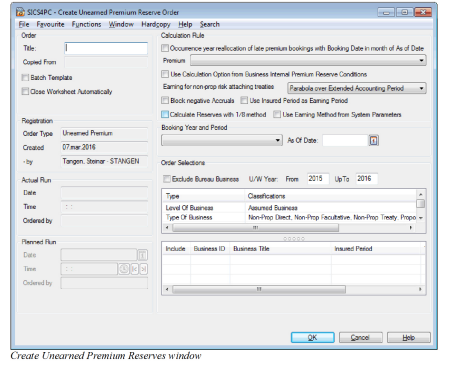
Task: Open the Planned Run Date calendar picker
Action: [x=143, y=255]
